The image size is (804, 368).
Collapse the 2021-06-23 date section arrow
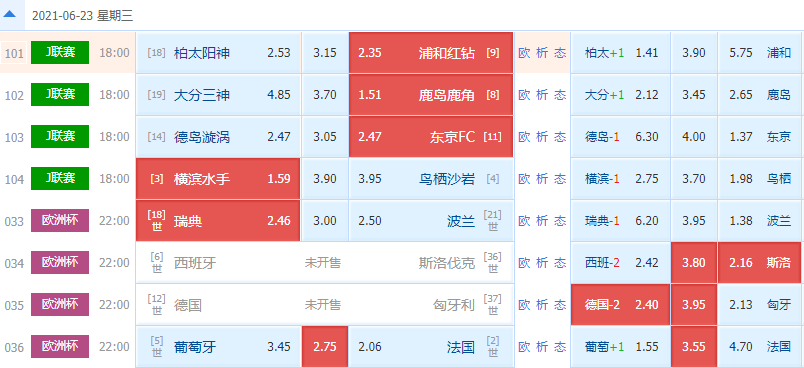(x=10, y=15)
